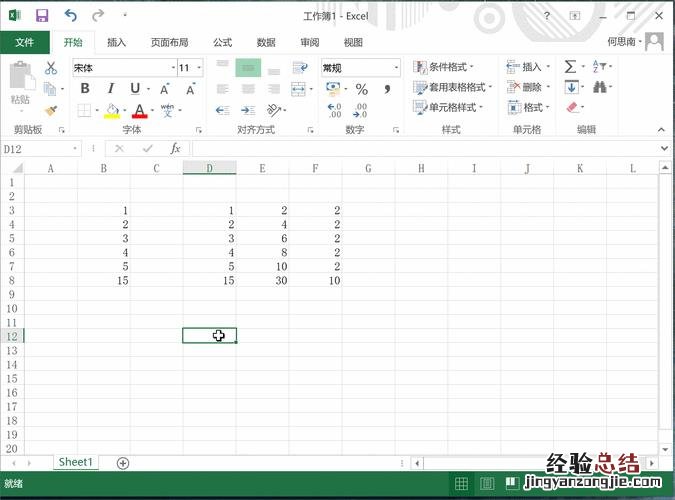Click Fill down arrow icon
675x500 pixels.
pos(571,87)
